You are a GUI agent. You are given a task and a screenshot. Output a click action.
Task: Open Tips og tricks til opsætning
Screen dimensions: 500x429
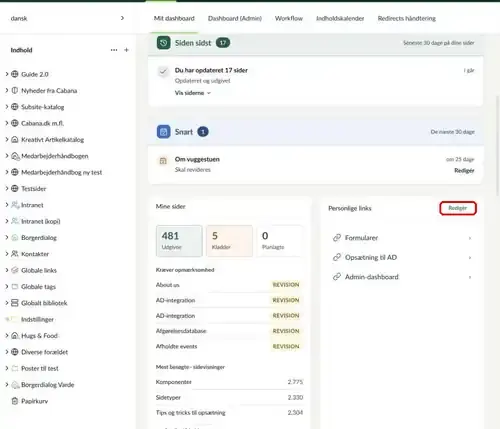click(x=229, y=413)
